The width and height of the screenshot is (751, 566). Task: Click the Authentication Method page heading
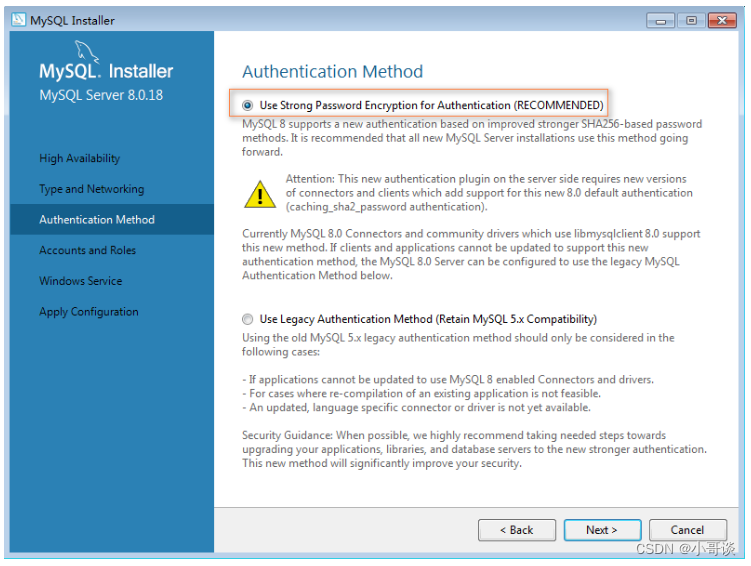click(332, 72)
